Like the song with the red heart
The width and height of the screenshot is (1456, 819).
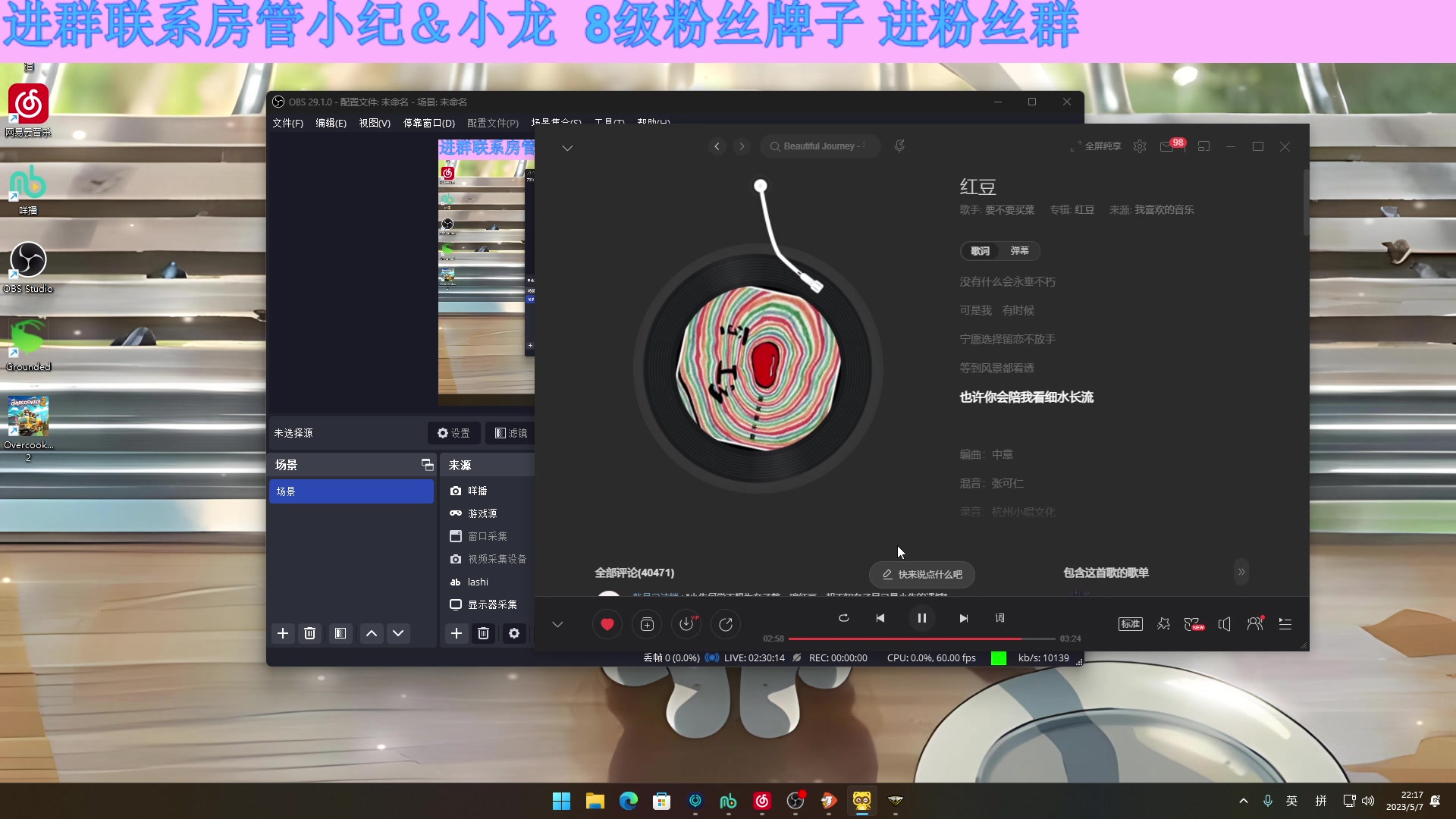(x=607, y=624)
